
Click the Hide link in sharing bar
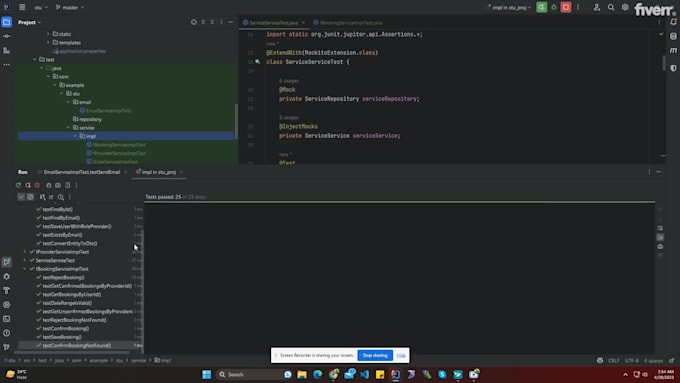pos(401,355)
